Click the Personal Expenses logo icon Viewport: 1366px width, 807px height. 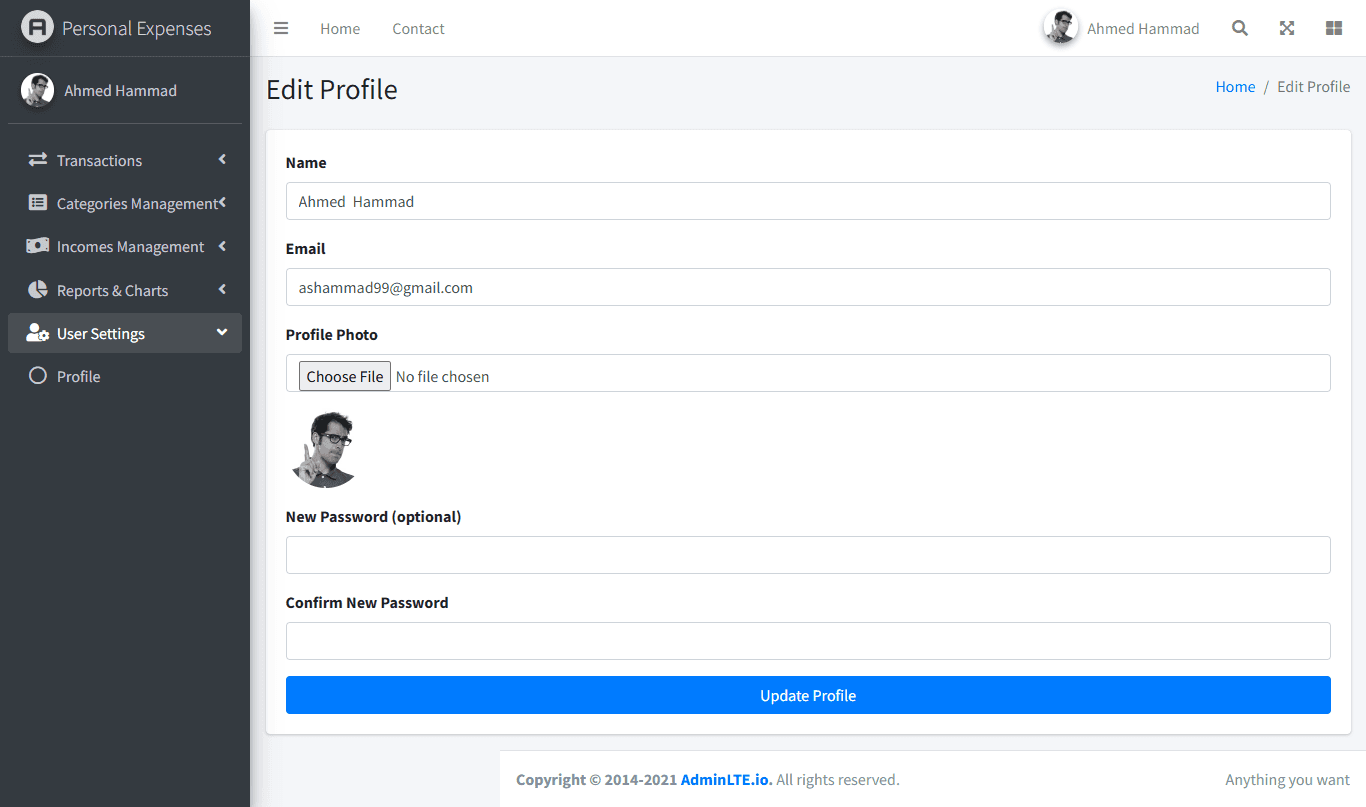pyautogui.click(x=37, y=27)
